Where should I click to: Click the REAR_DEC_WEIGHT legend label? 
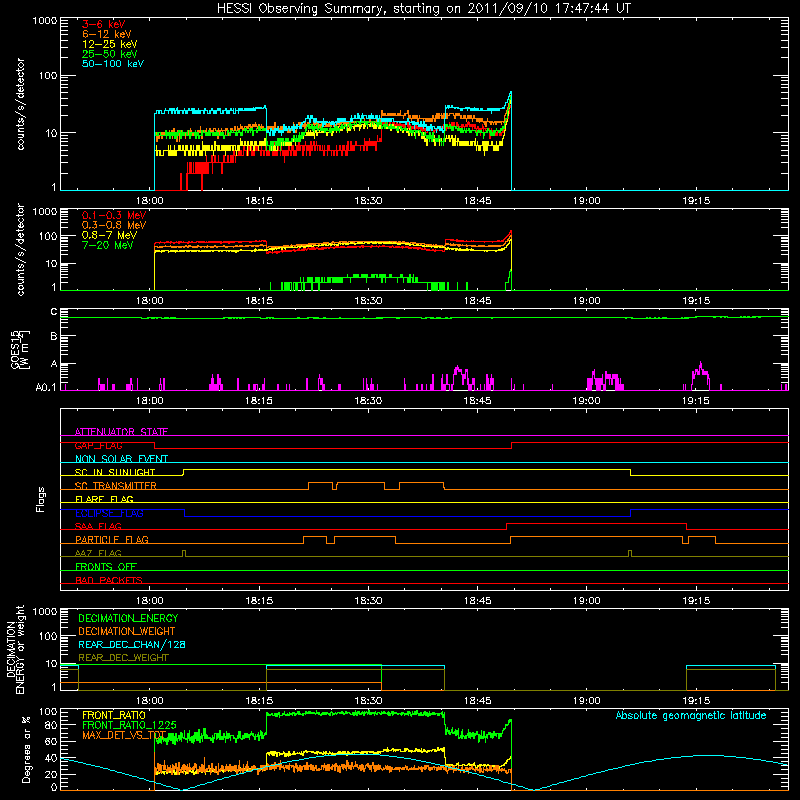click(123, 658)
